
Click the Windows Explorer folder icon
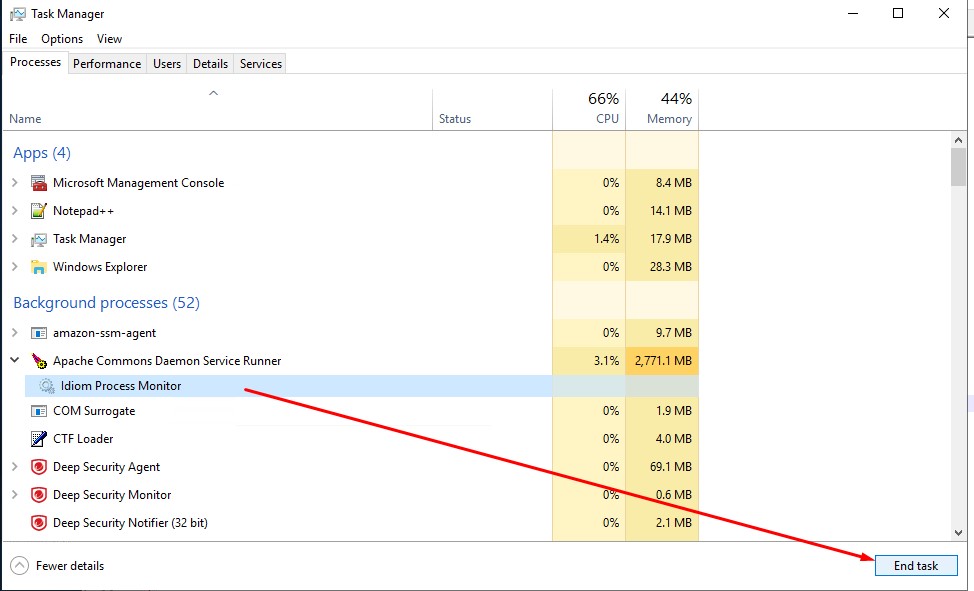click(39, 267)
